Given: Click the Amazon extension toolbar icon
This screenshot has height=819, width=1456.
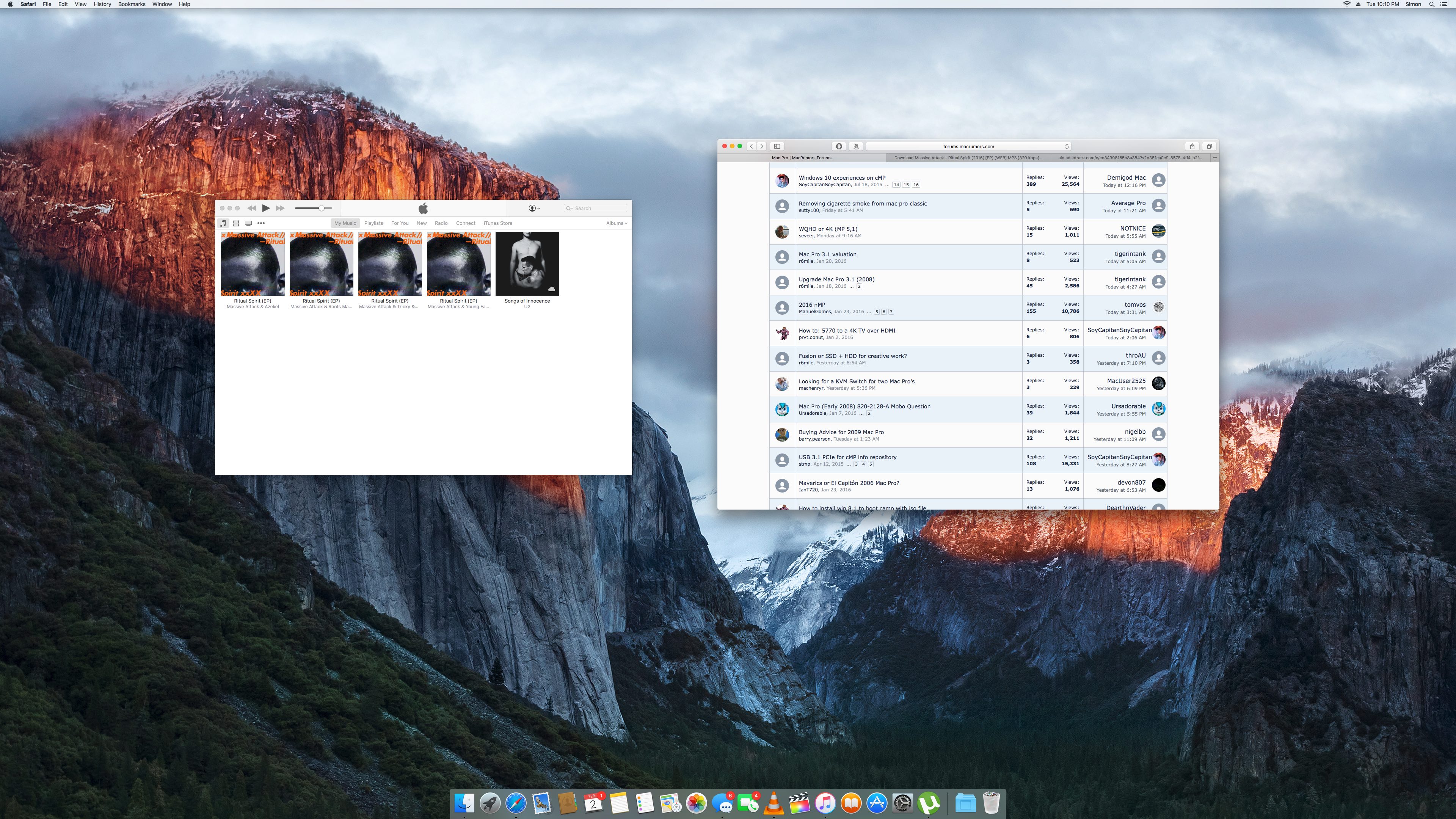Looking at the screenshot, I should [856, 146].
